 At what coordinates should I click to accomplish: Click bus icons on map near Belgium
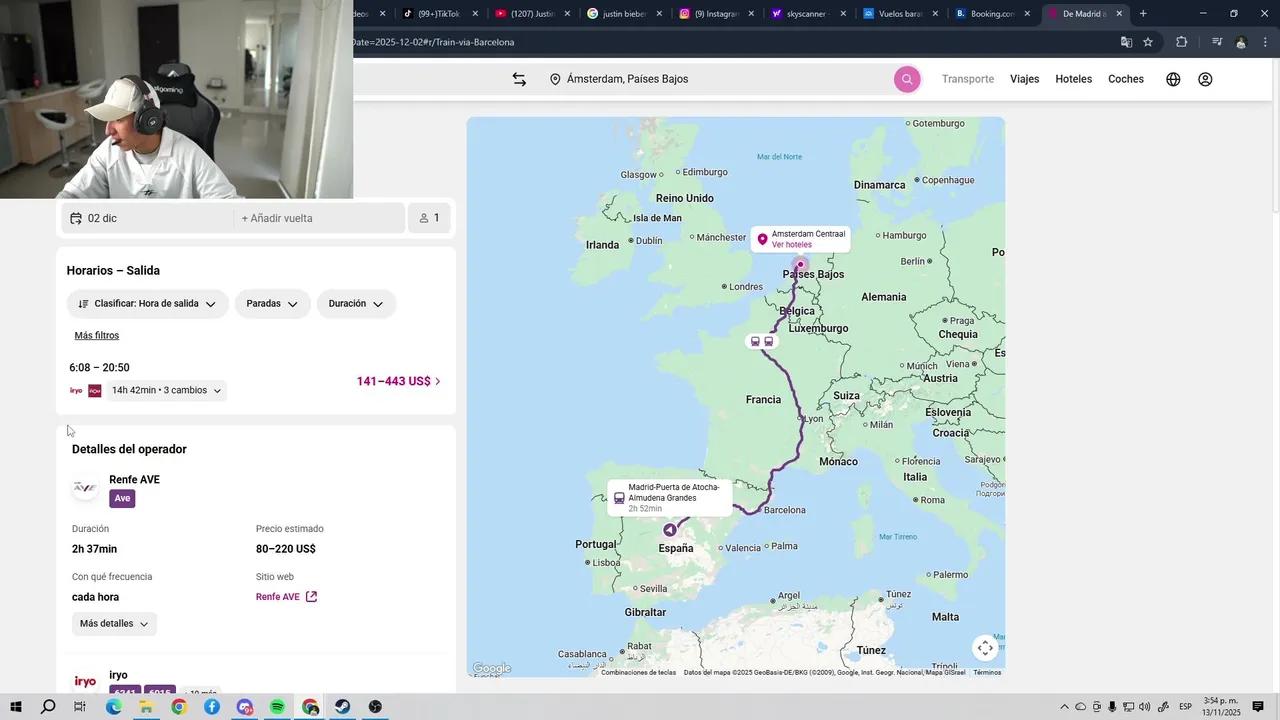[x=762, y=341]
